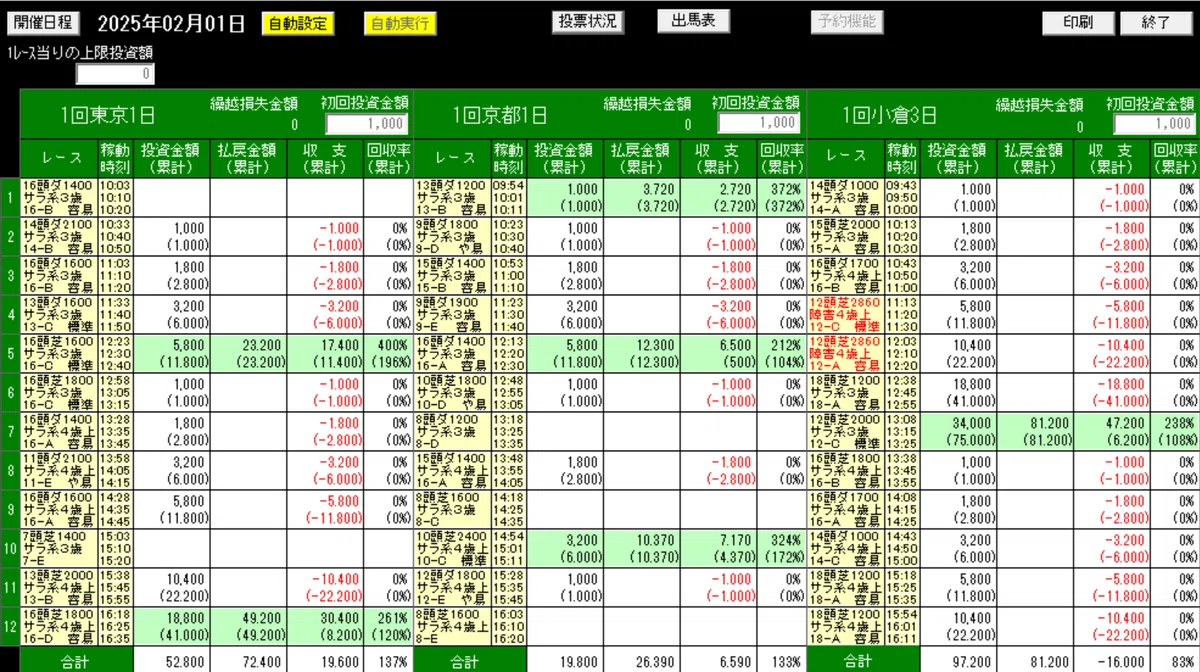Click the Kyoto payout cell 12.300

(642, 353)
